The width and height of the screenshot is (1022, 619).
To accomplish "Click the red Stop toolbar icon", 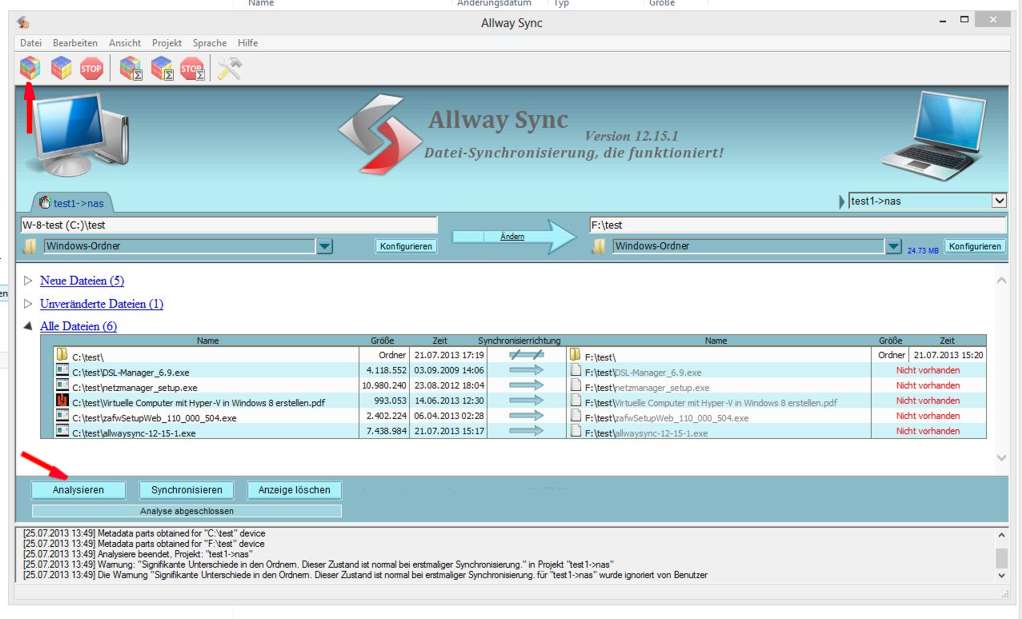I will point(91,68).
